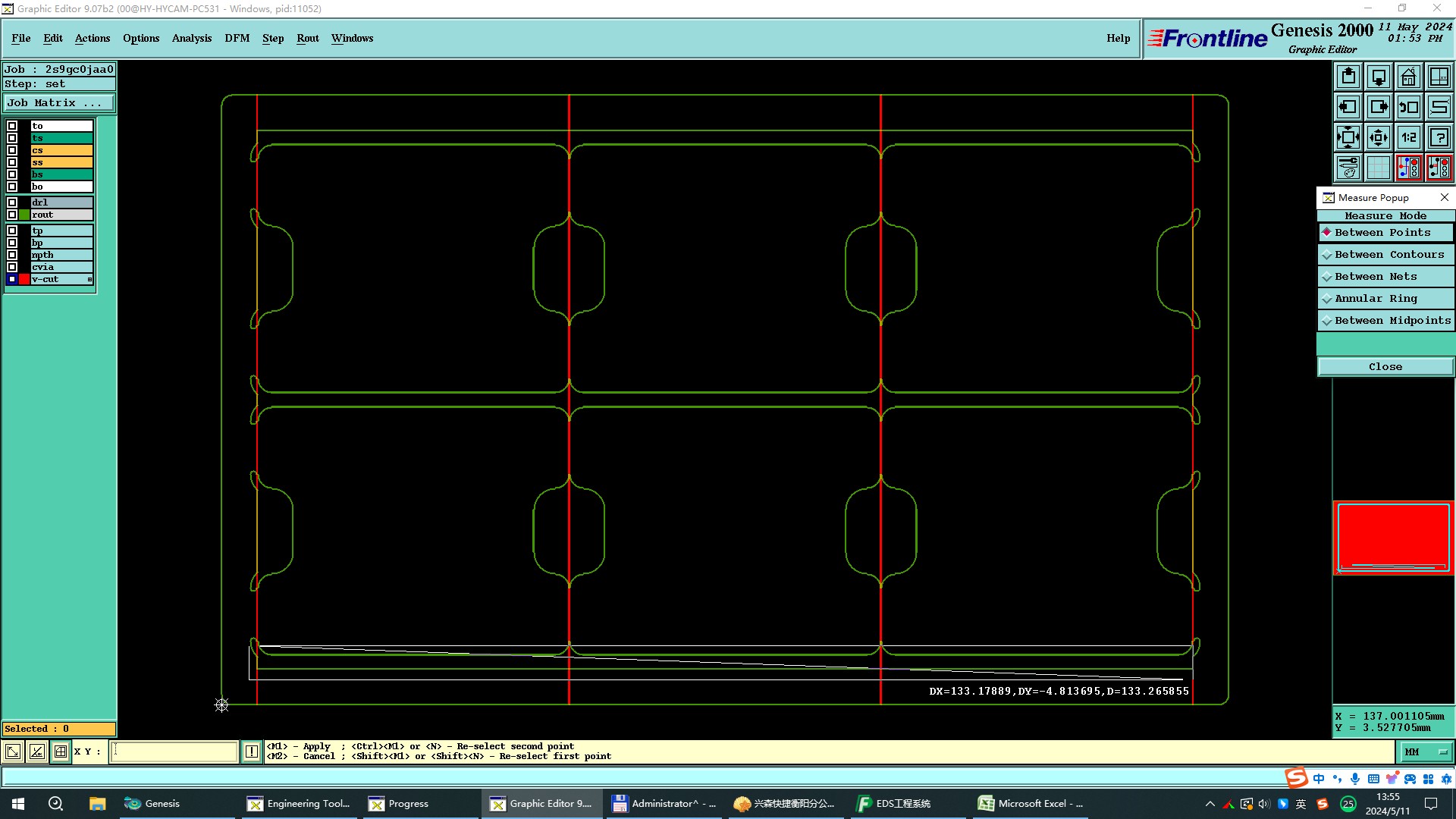Open the Job Matrix button
Image resolution: width=1456 pixels, height=819 pixels.
[x=59, y=103]
